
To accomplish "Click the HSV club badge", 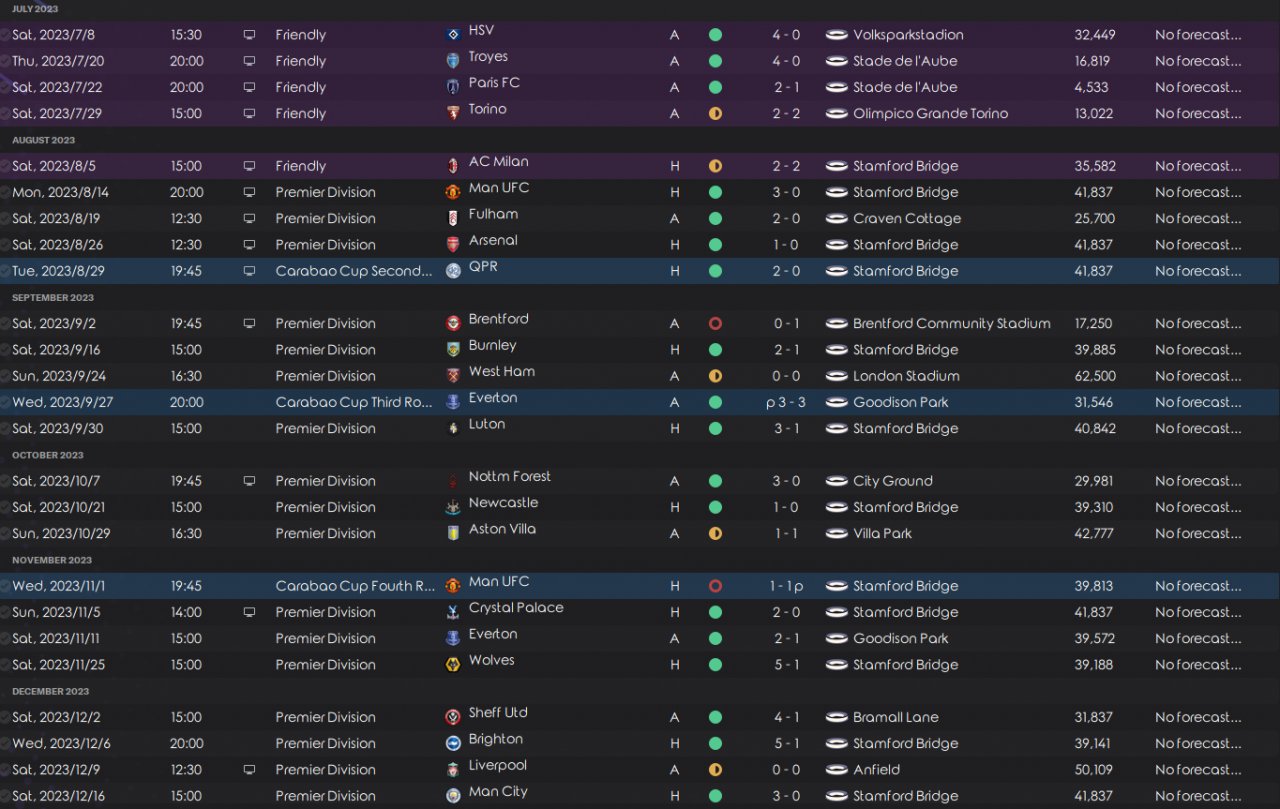I will [453, 35].
